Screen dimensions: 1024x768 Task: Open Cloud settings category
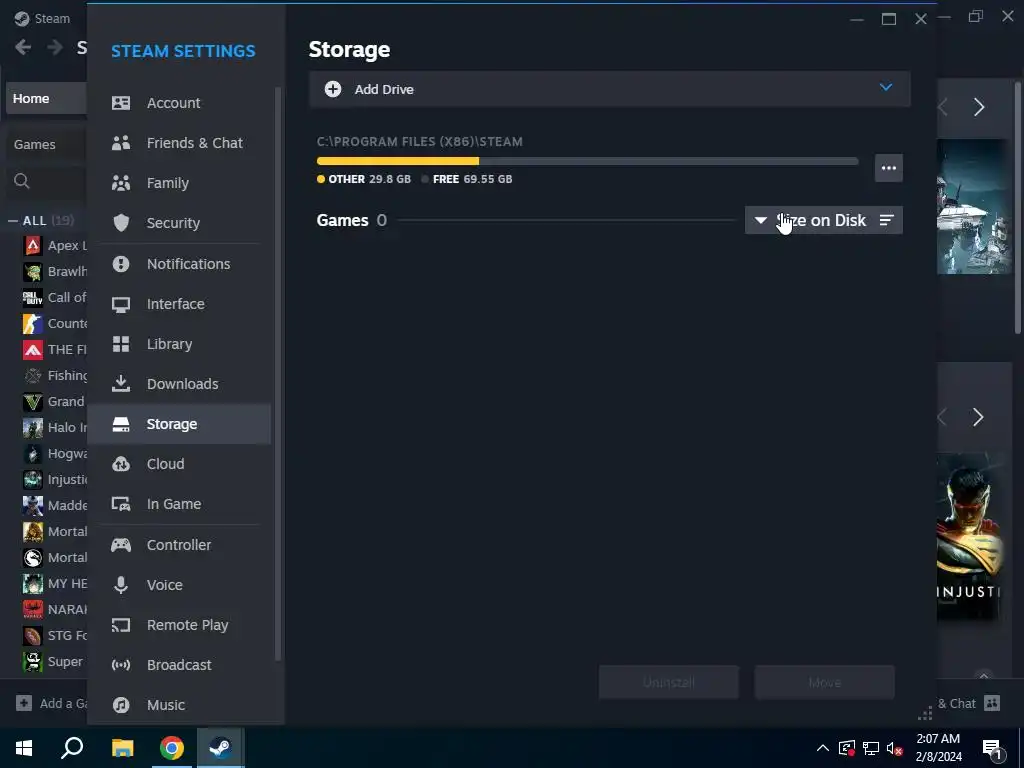179,464
